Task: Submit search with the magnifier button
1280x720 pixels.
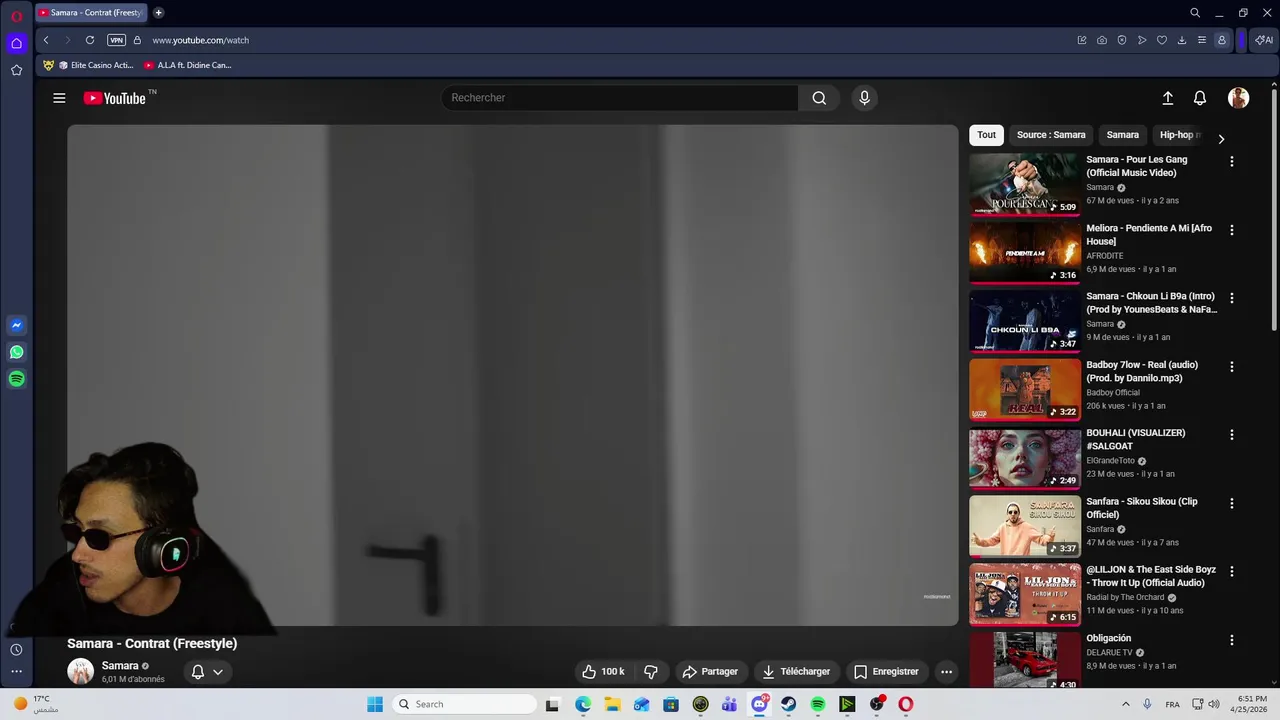Action: (x=819, y=98)
